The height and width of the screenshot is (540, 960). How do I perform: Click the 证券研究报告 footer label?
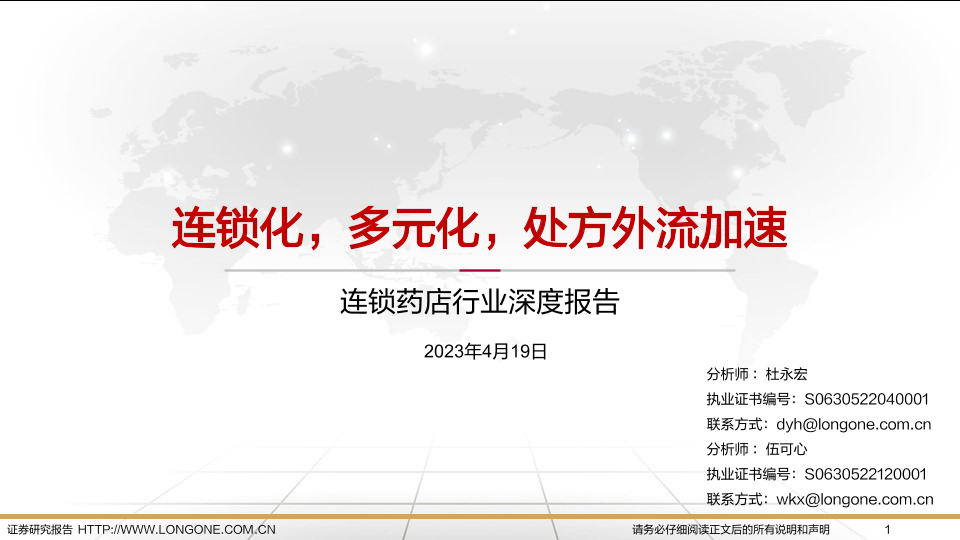tap(40, 529)
